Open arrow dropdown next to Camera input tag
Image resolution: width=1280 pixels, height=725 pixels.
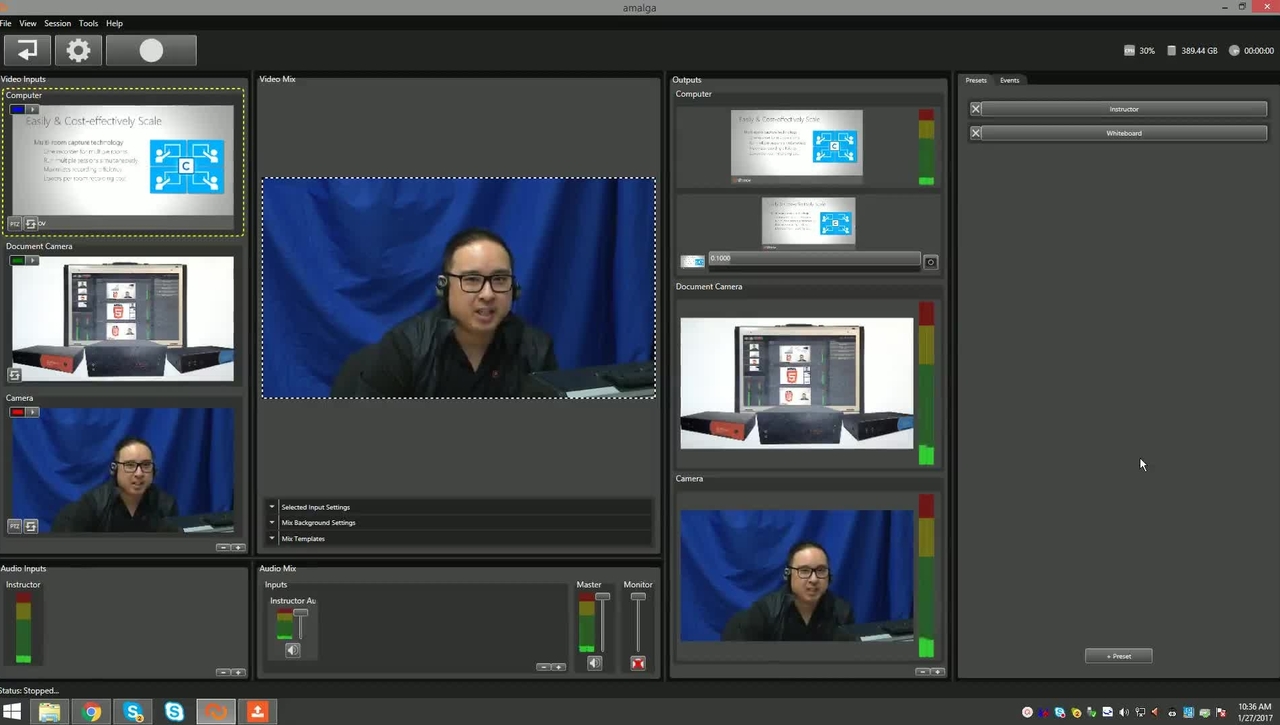click(x=32, y=412)
